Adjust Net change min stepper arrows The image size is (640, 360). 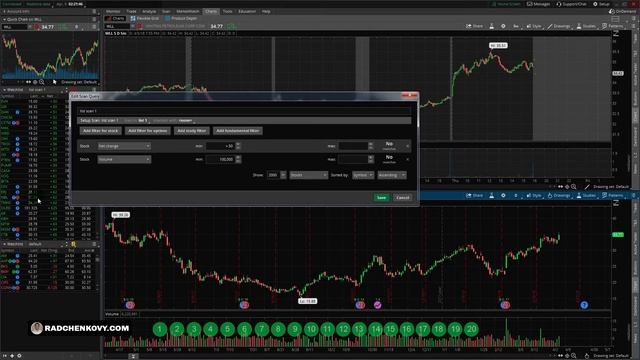(x=238, y=146)
